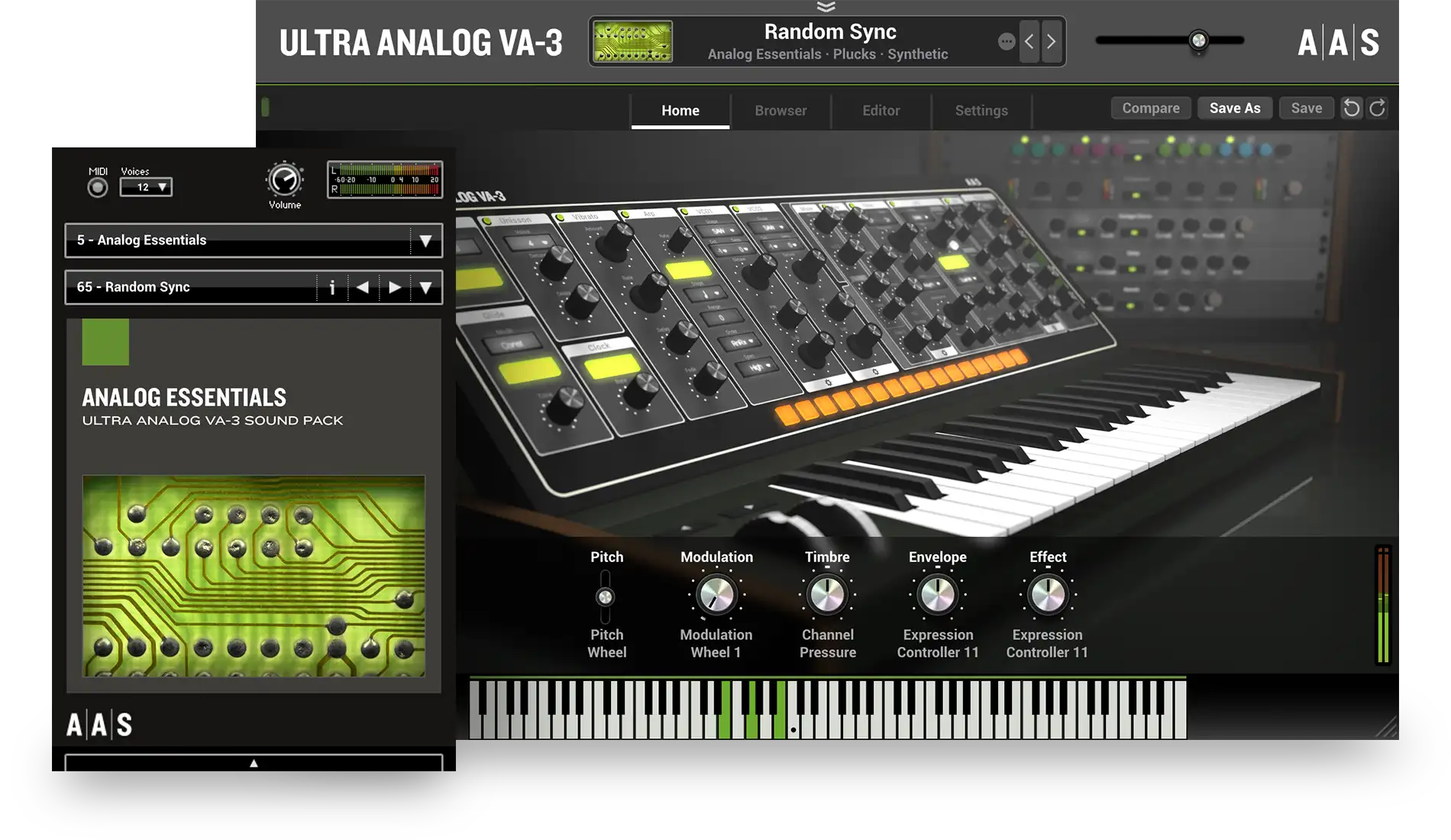Image resolution: width=1451 pixels, height=840 pixels.
Task: Click the A|A|S logo in top right
Action: 1338,44
